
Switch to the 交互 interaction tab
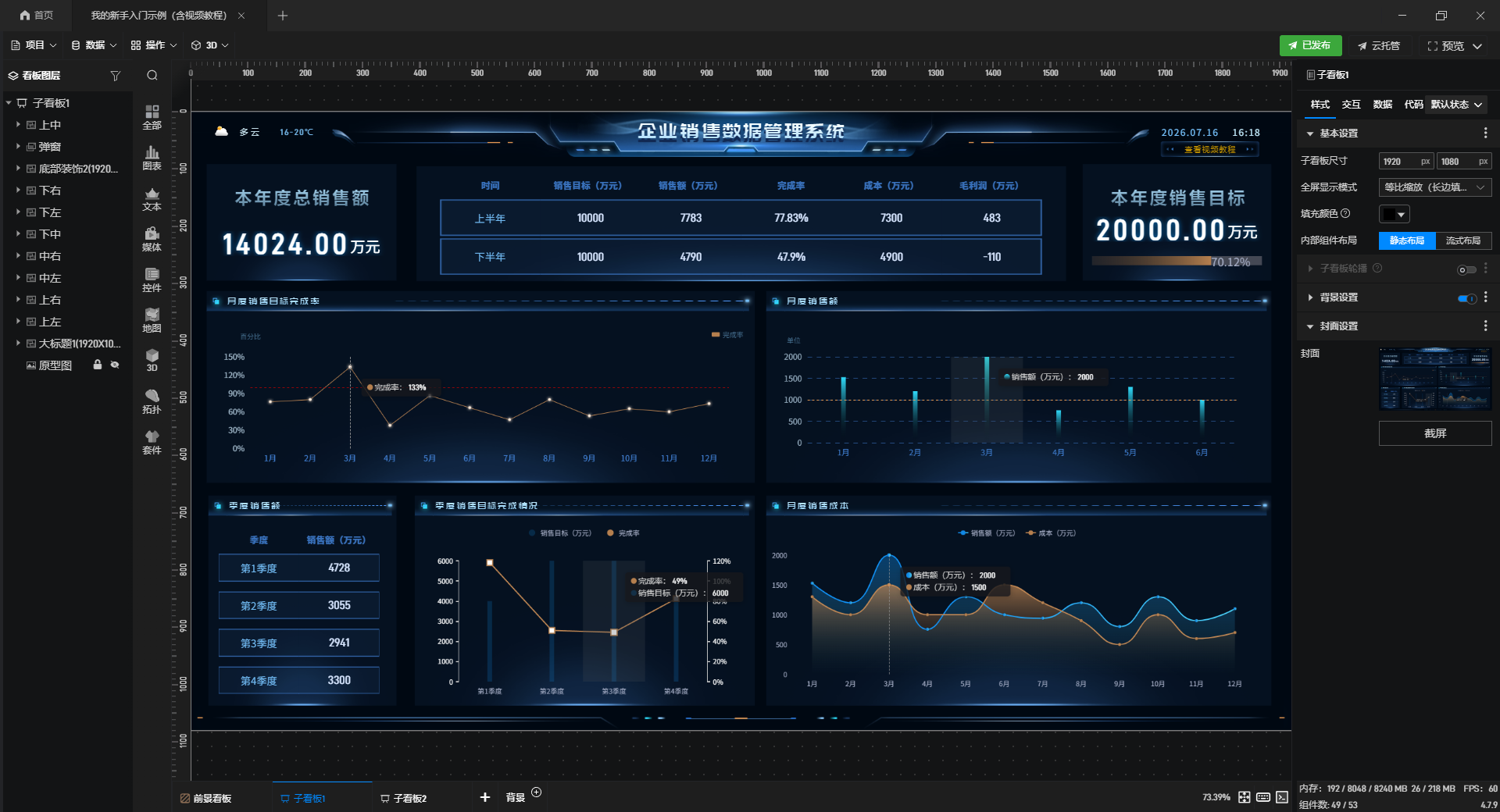point(1351,105)
